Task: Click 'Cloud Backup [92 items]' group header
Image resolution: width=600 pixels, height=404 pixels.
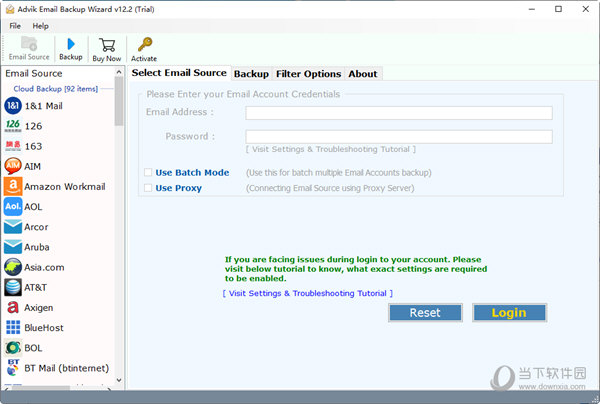Action: point(56,89)
